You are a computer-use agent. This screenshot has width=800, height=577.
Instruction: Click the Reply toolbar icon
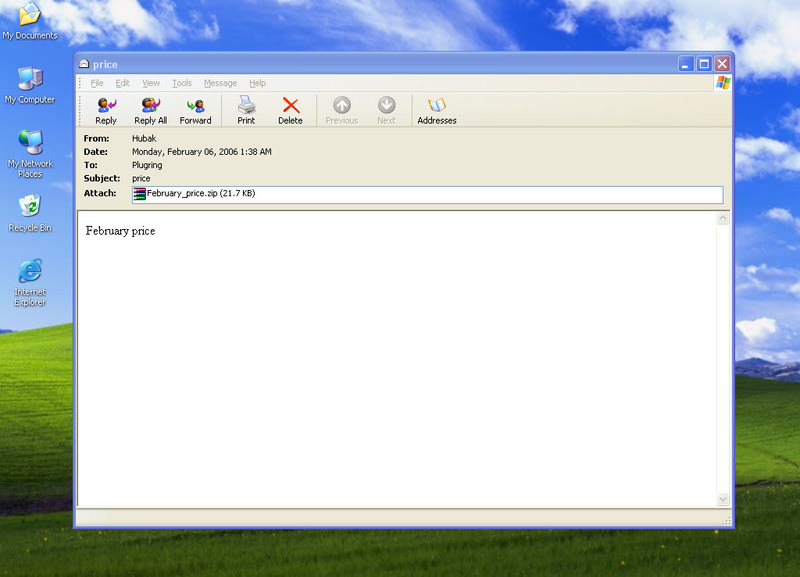click(x=106, y=109)
